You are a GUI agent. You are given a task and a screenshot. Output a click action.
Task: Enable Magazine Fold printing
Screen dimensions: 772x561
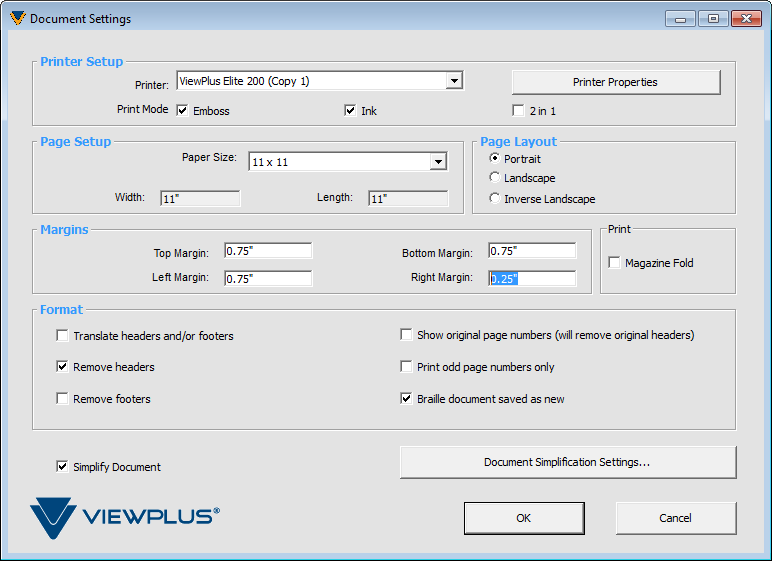[x=615, y=263]
